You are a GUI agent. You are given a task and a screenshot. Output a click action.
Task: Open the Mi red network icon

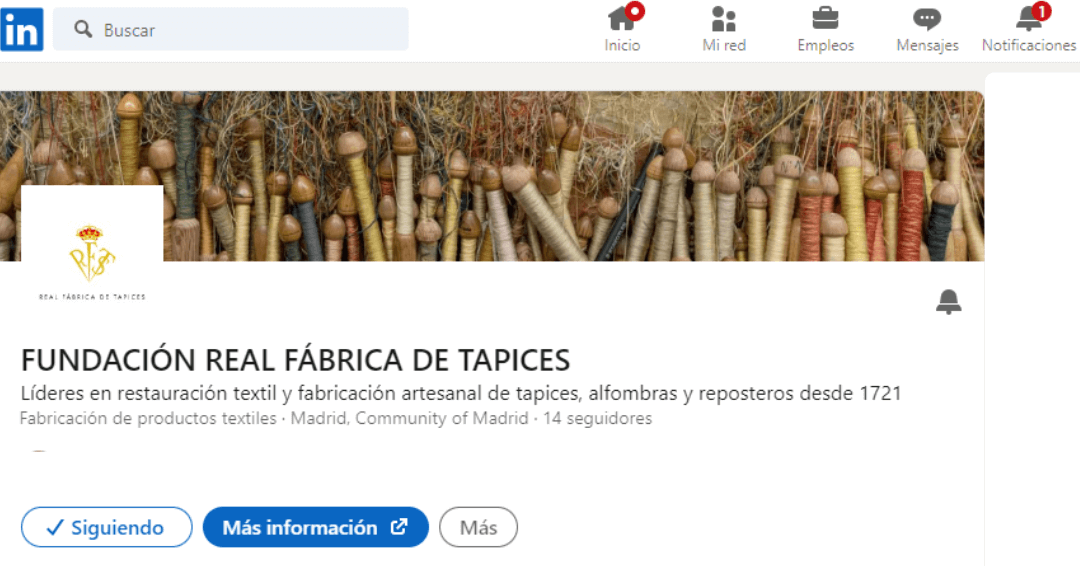[x=724, y=19]
